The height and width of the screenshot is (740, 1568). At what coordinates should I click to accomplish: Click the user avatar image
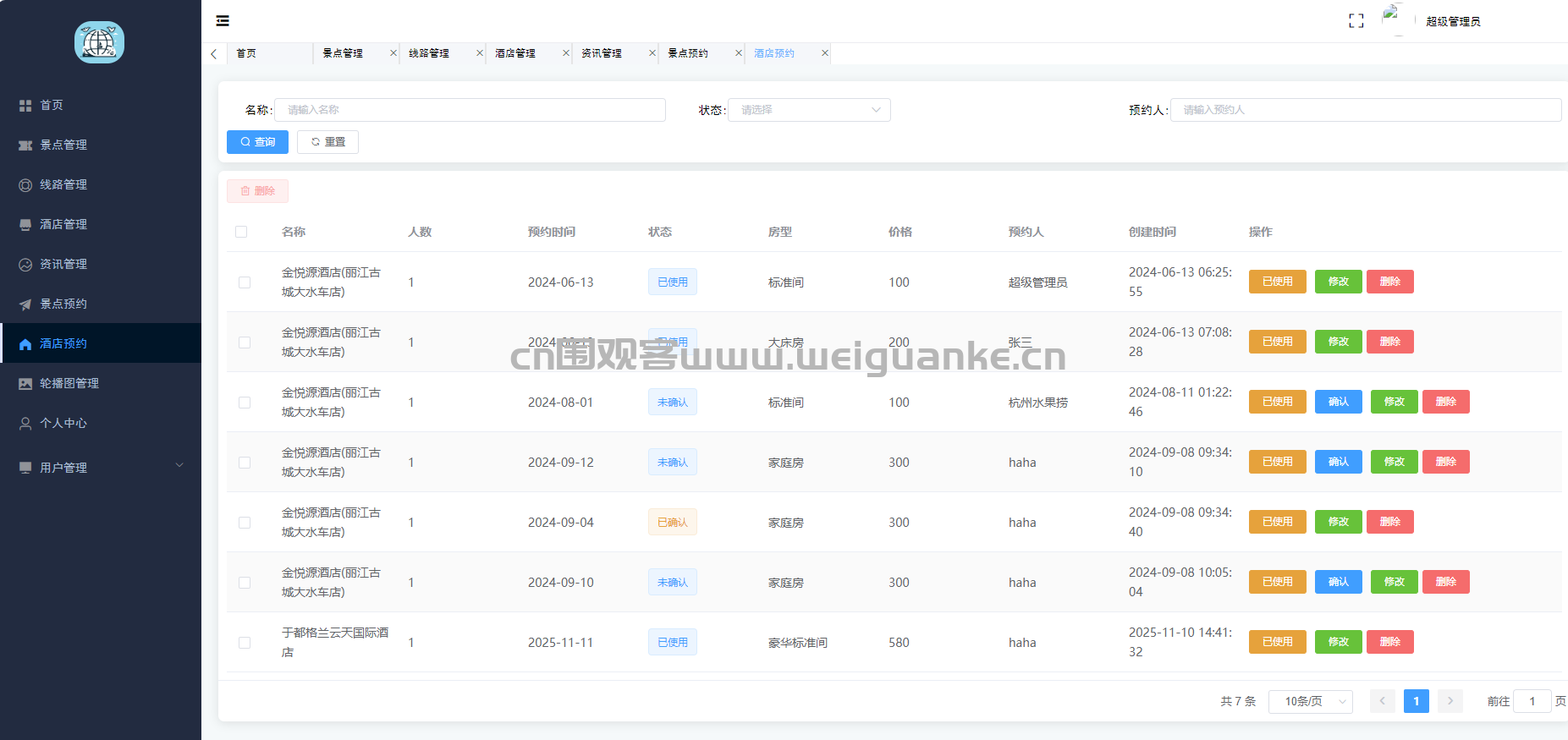click(1393, 19)
